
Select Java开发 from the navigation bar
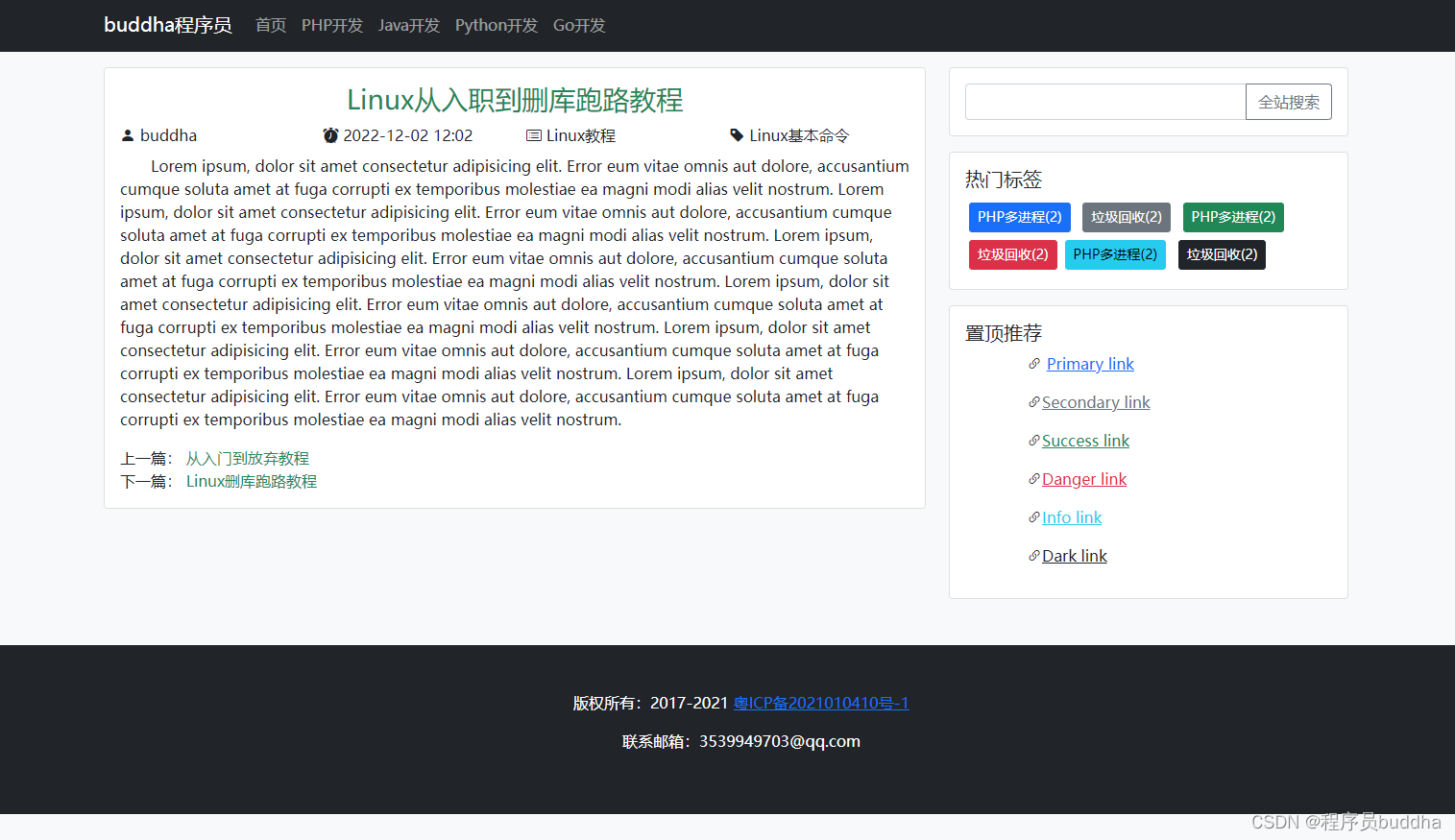pyautogui.click(x=409, y=26)
